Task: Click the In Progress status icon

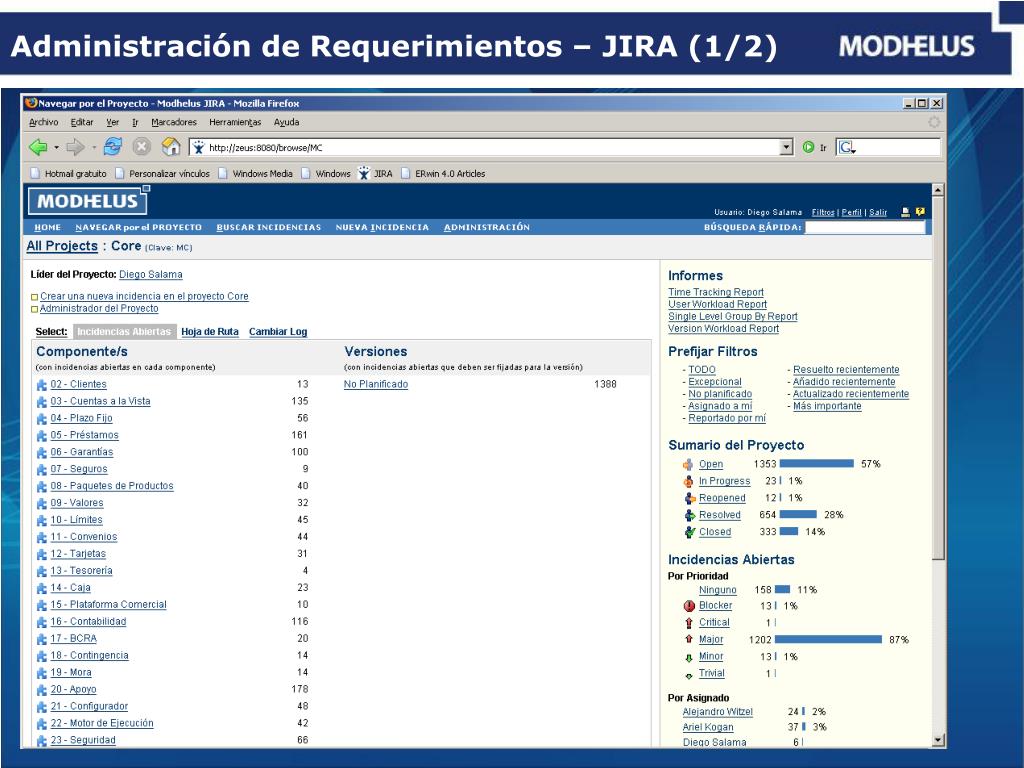Action: [688, 481]
